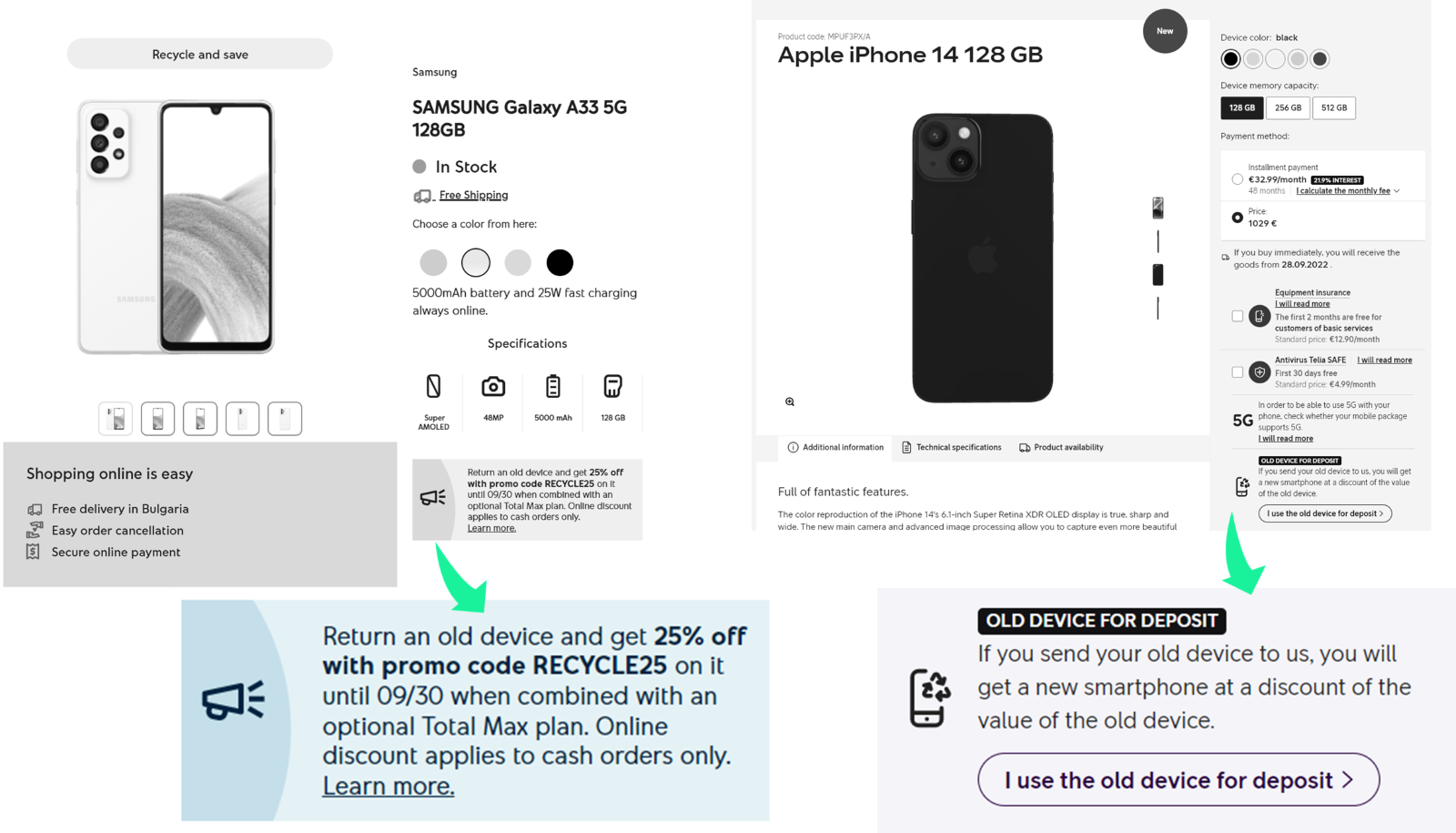Tick the Equipment insurance checkbox
Viewport: 1456px width, 833px height.
coord(1238,316)
